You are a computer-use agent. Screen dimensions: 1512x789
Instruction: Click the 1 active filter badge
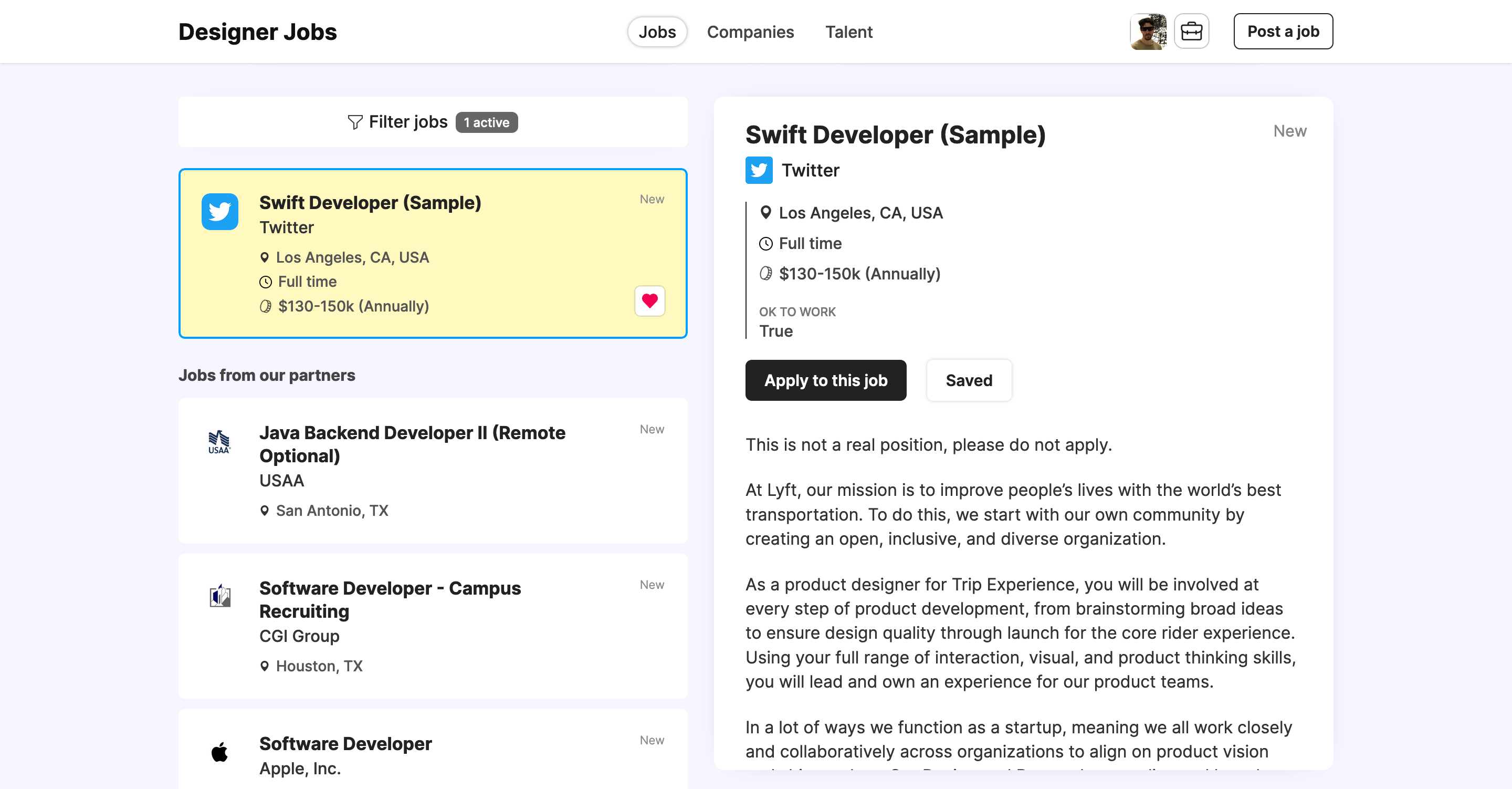click(486, 122)
